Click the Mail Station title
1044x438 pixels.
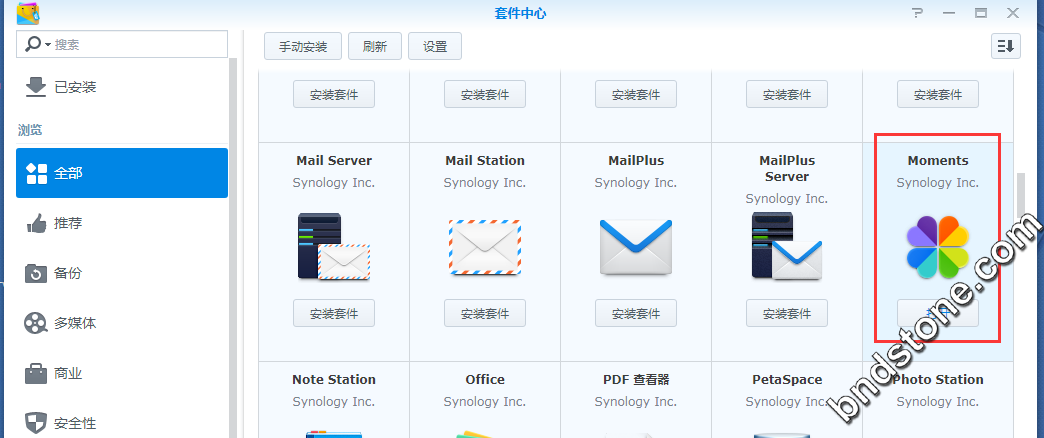pos(485,160)
